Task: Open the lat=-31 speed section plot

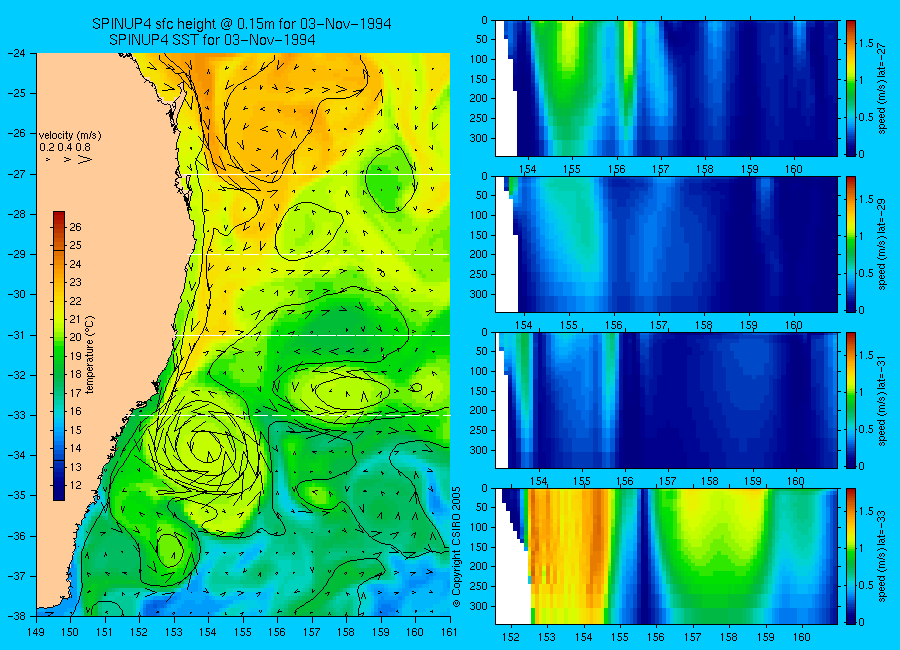Action: pyautogui.click(x=666, y=400)
